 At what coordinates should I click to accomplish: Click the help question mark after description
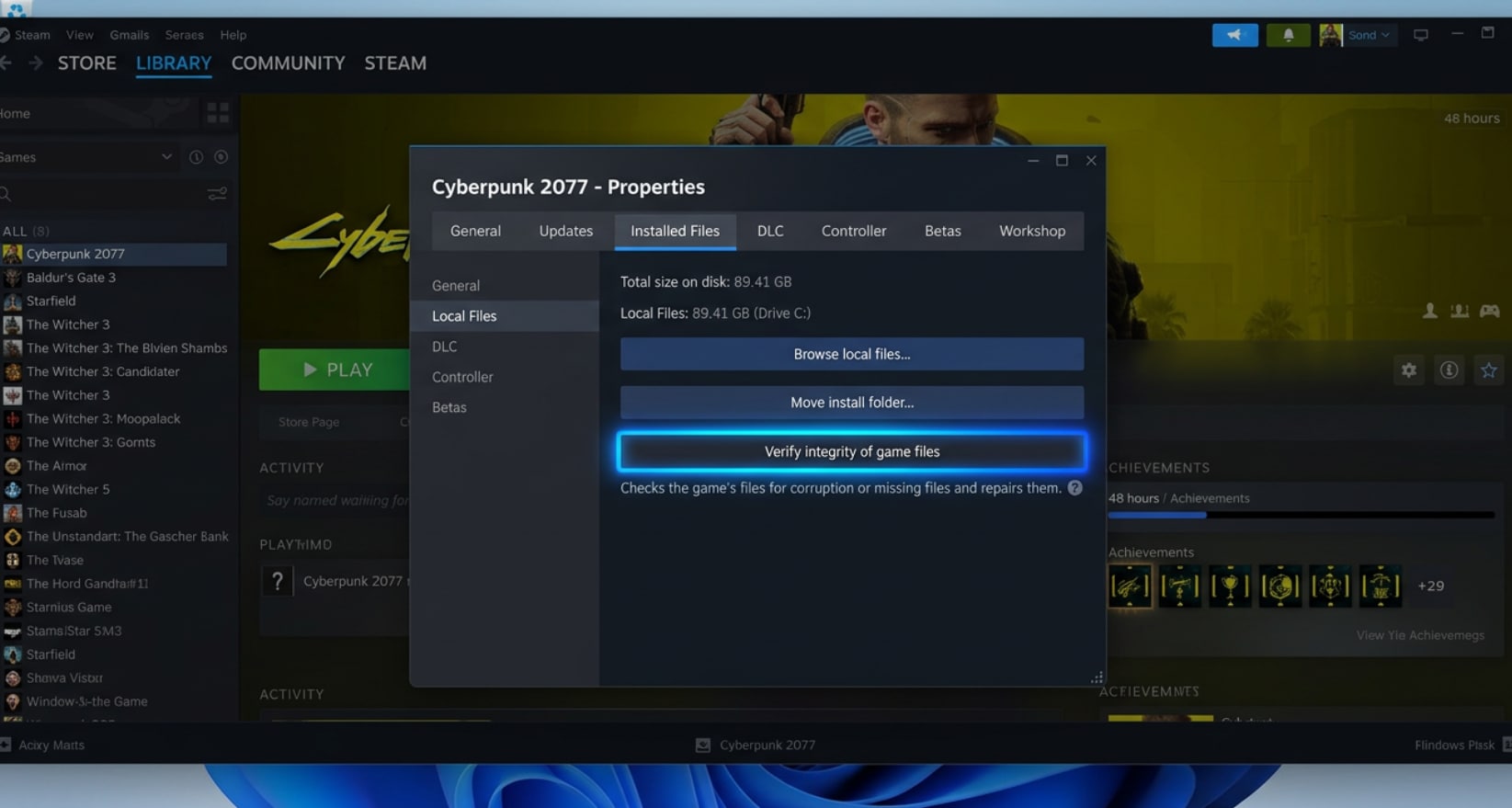tap(1074, 488)
